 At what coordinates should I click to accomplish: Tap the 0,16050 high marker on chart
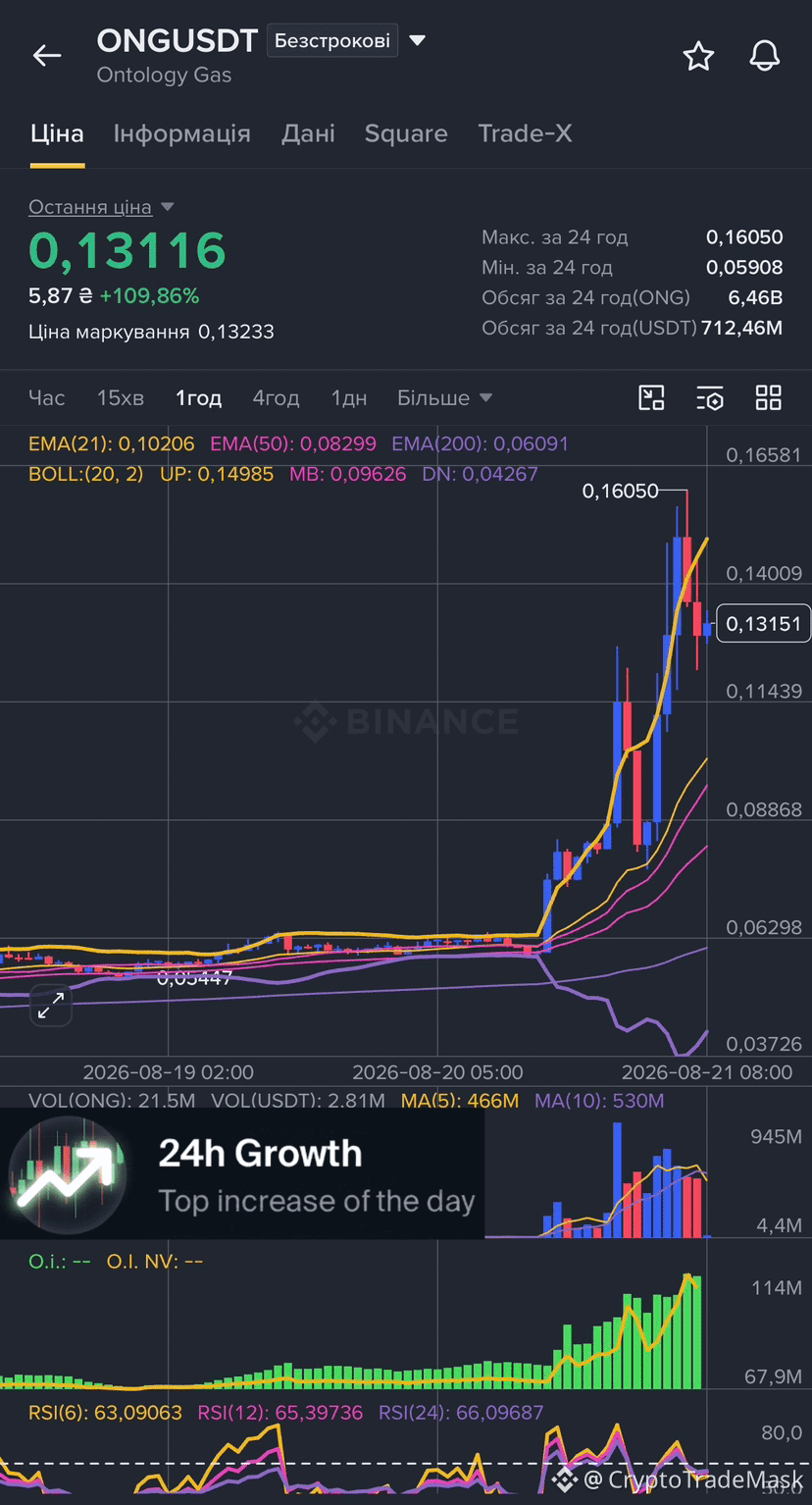620,491
